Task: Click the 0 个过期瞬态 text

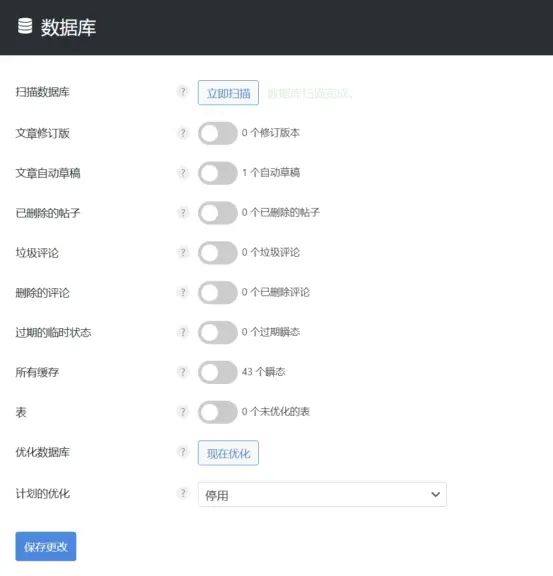Action: (271, 332)
